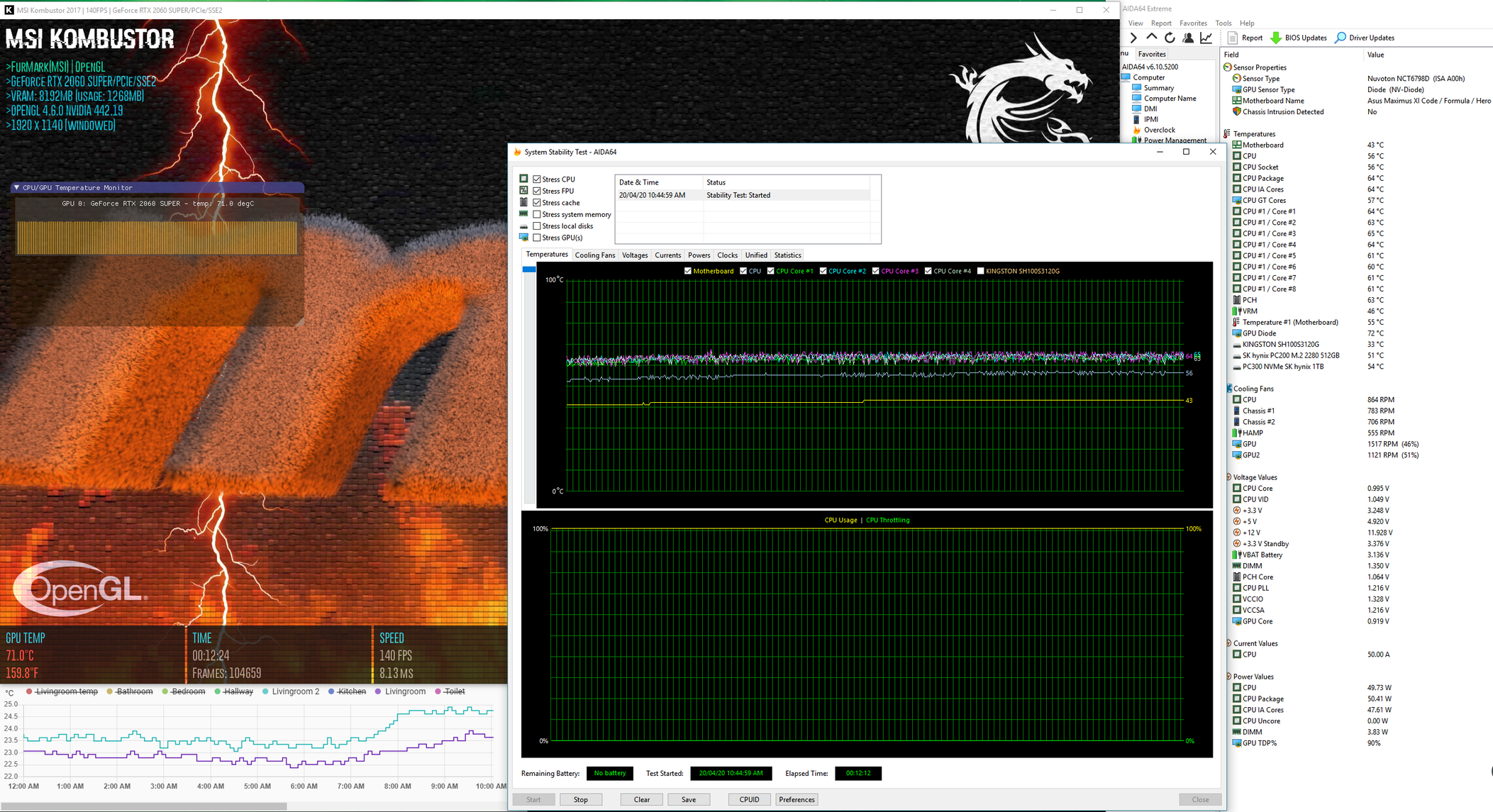Screen dimensions: 1493x812
Task: Select the Summary tree item
Action: 1158,88
